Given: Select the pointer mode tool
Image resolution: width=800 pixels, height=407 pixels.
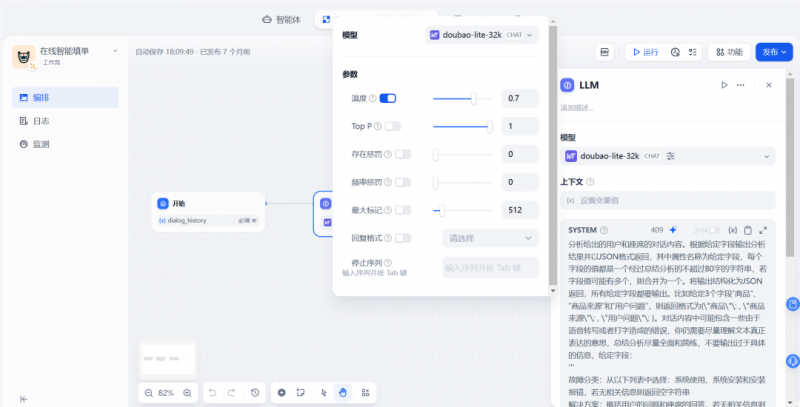Looking at the screenshot, I should point(323,393).
